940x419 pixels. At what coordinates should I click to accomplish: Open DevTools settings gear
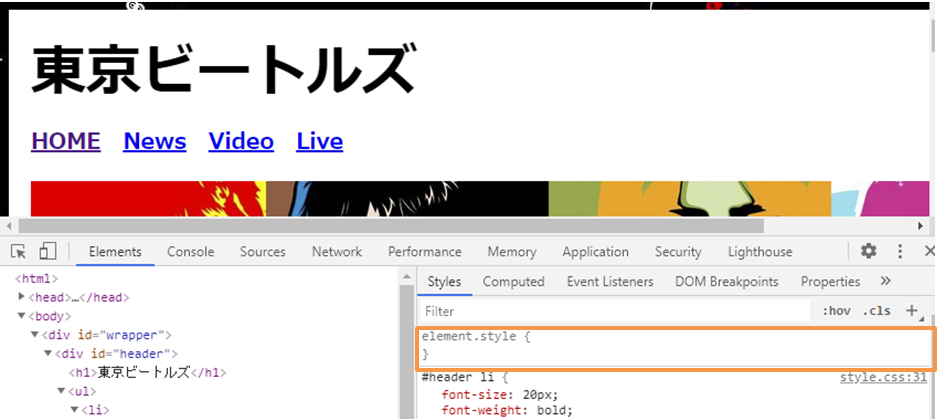[869, 251]
